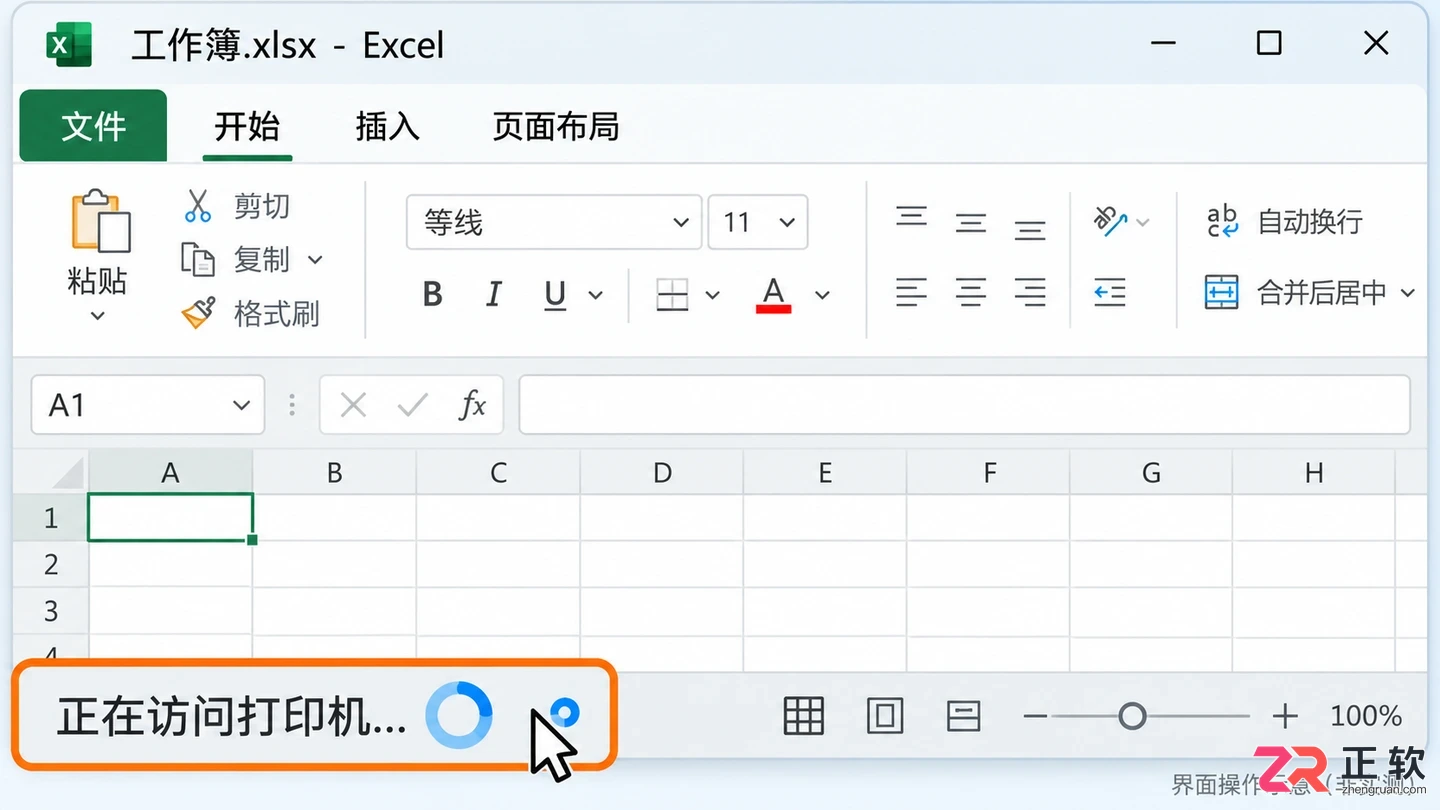Viewport: 1440px width, 810px height.
Task: Activate the 格式刷 format painter
Action: coord(250,314)
